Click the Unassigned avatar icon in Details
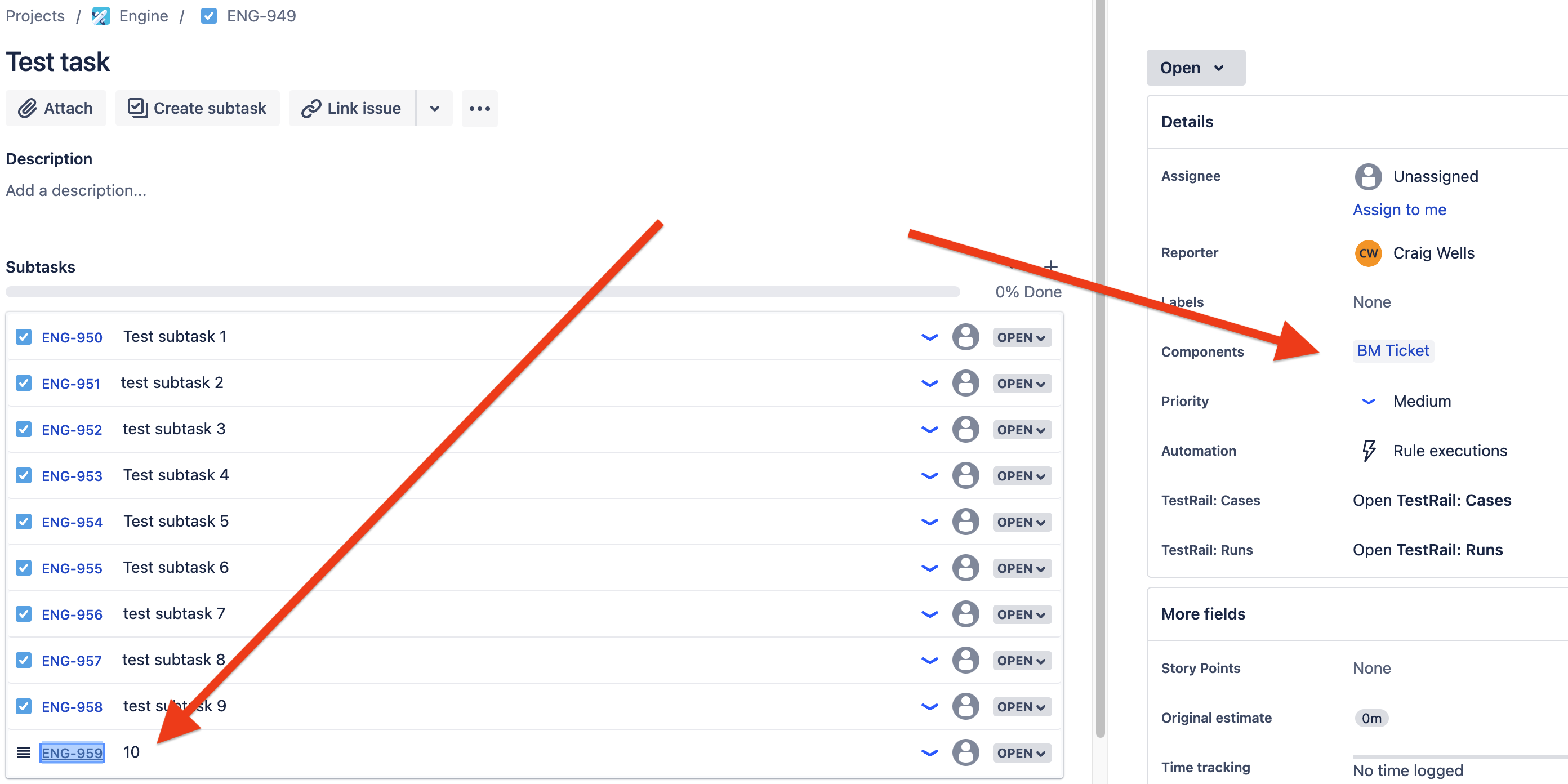 pyautogui.click(x=1367, y=176)
